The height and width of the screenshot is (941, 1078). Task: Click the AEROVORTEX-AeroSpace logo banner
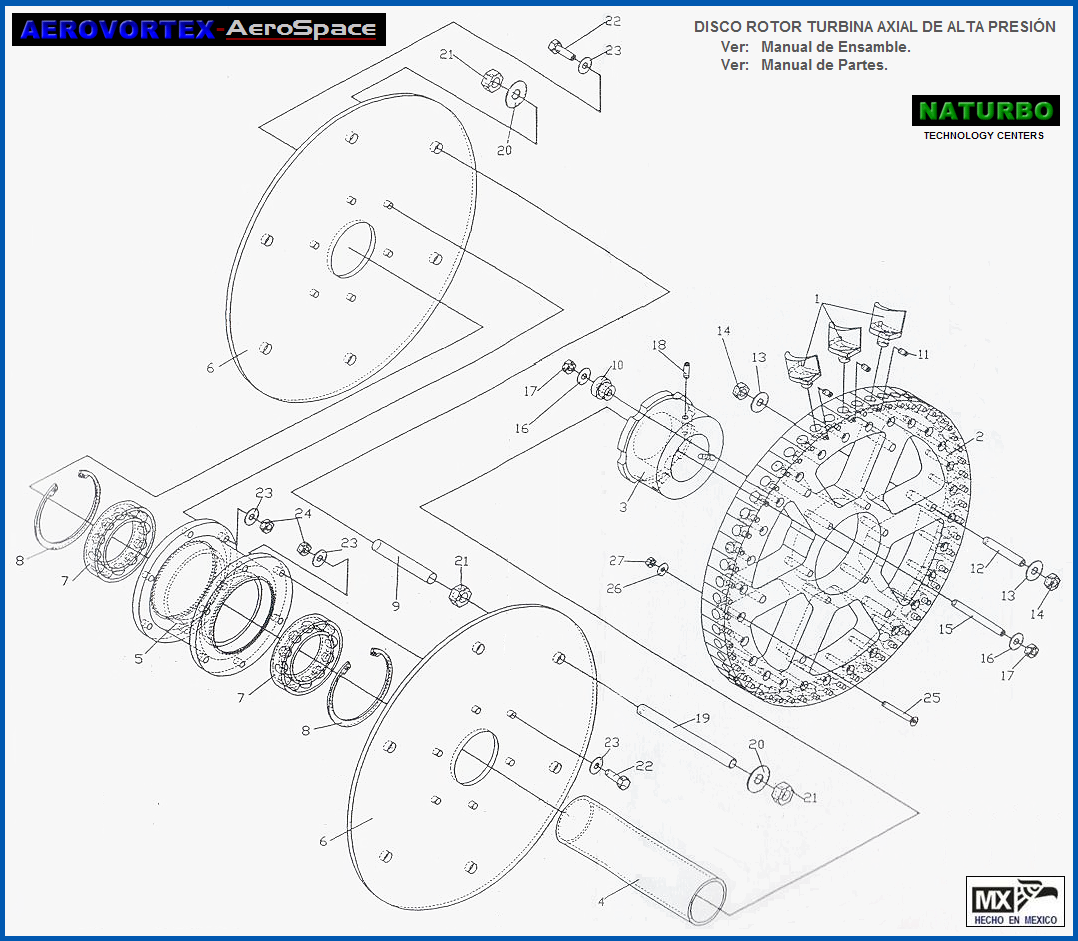199,30
